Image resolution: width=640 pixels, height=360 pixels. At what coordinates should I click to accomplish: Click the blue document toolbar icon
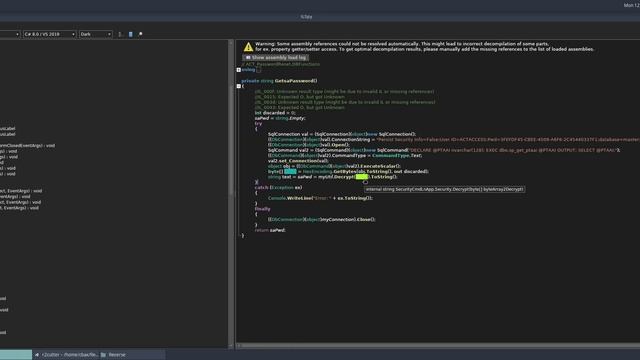(x=131, y=34)
